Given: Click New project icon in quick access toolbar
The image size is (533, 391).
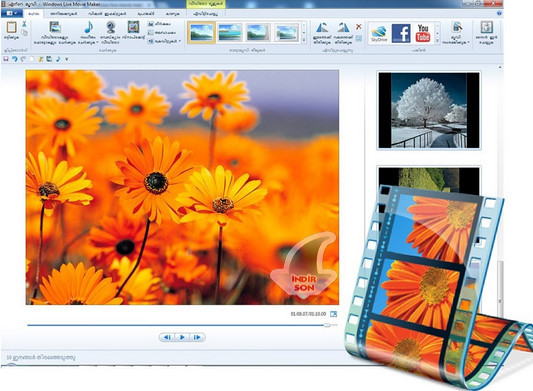Looking at the screenshot, I should [x=32, y=59].
